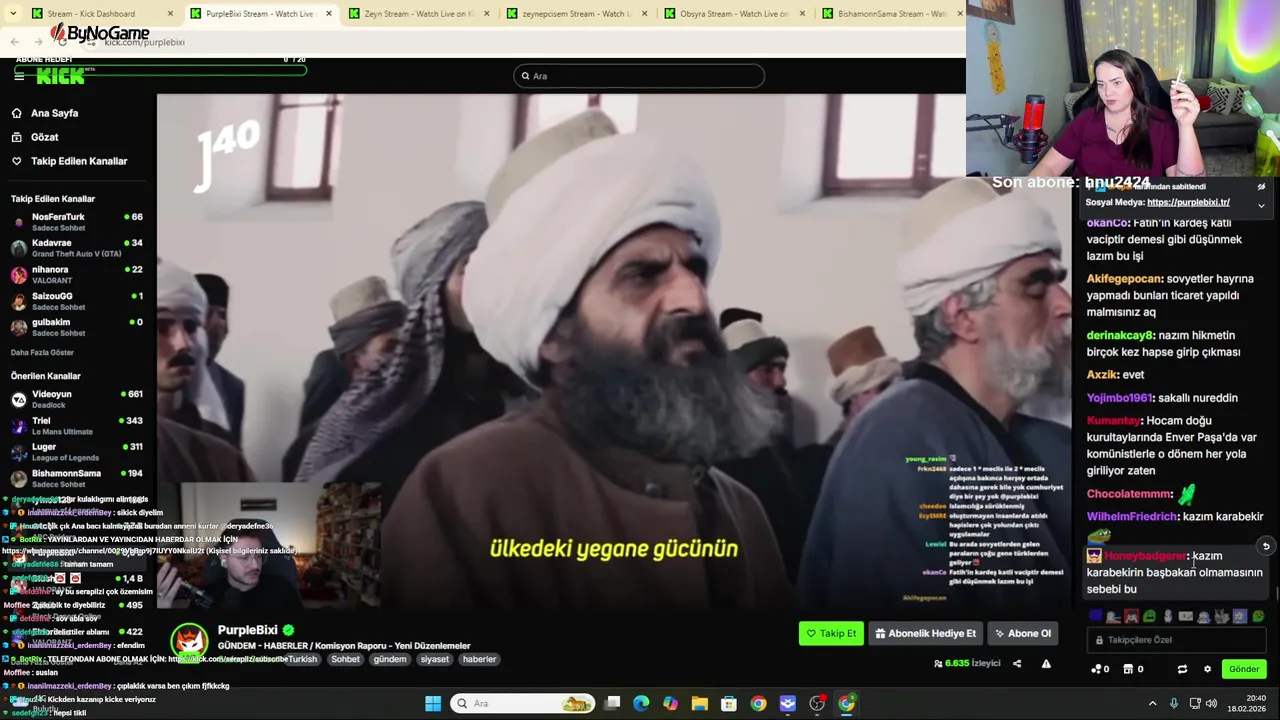Open SaizouGG channel in sidebar

(x=77, y=301)
